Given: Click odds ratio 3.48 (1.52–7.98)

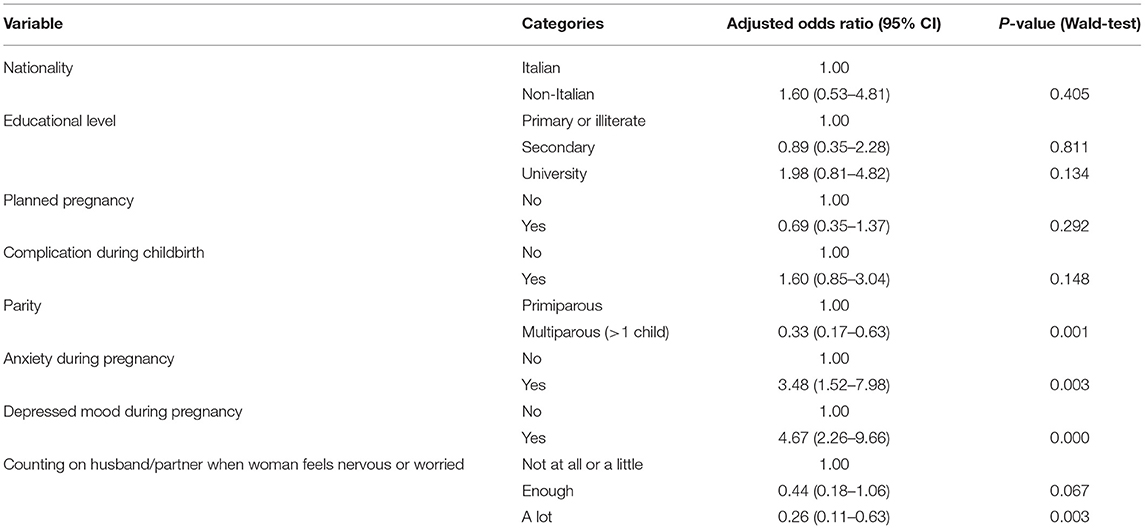Looking at the screenshot, I should (832, 384).
